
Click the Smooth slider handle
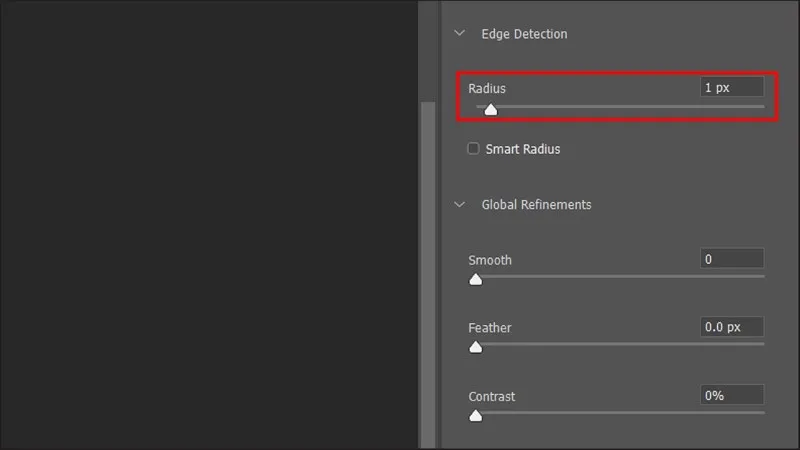(x=476, y=280)
